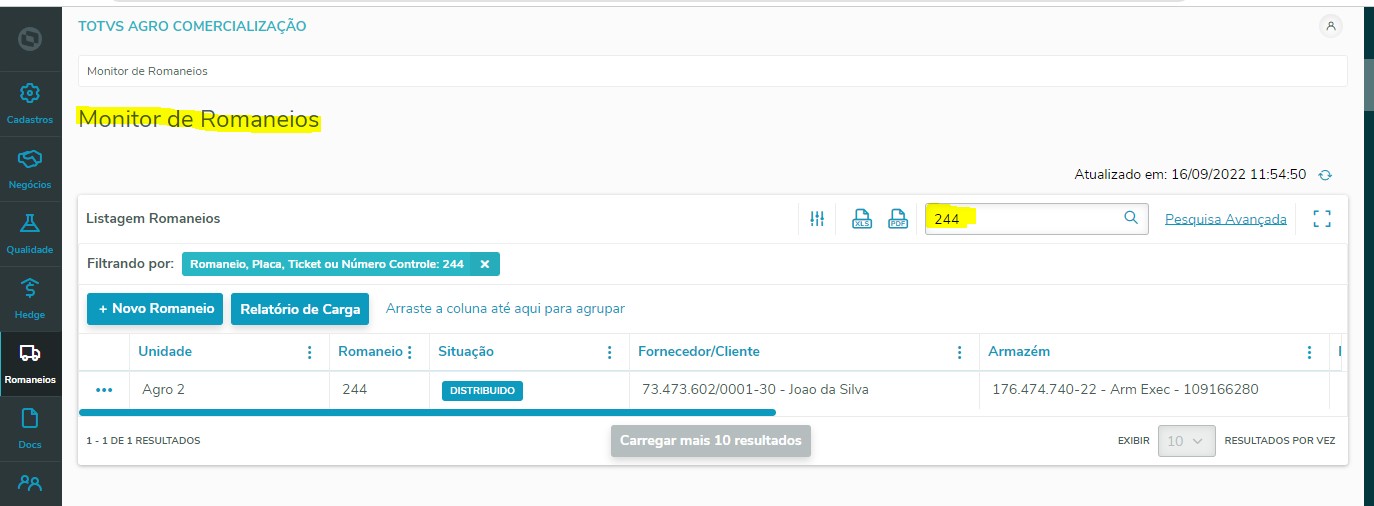
Task: Open the Hedge section in sidebar
Action: [x=30, y=299]
